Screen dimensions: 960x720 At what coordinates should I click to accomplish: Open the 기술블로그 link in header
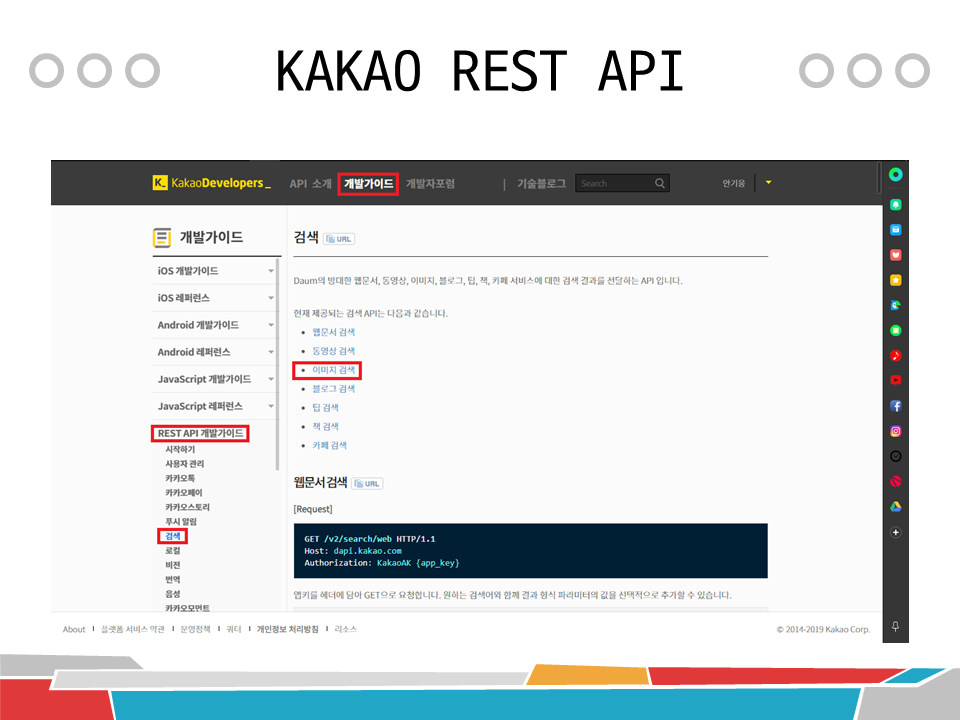tap(541, 184)
